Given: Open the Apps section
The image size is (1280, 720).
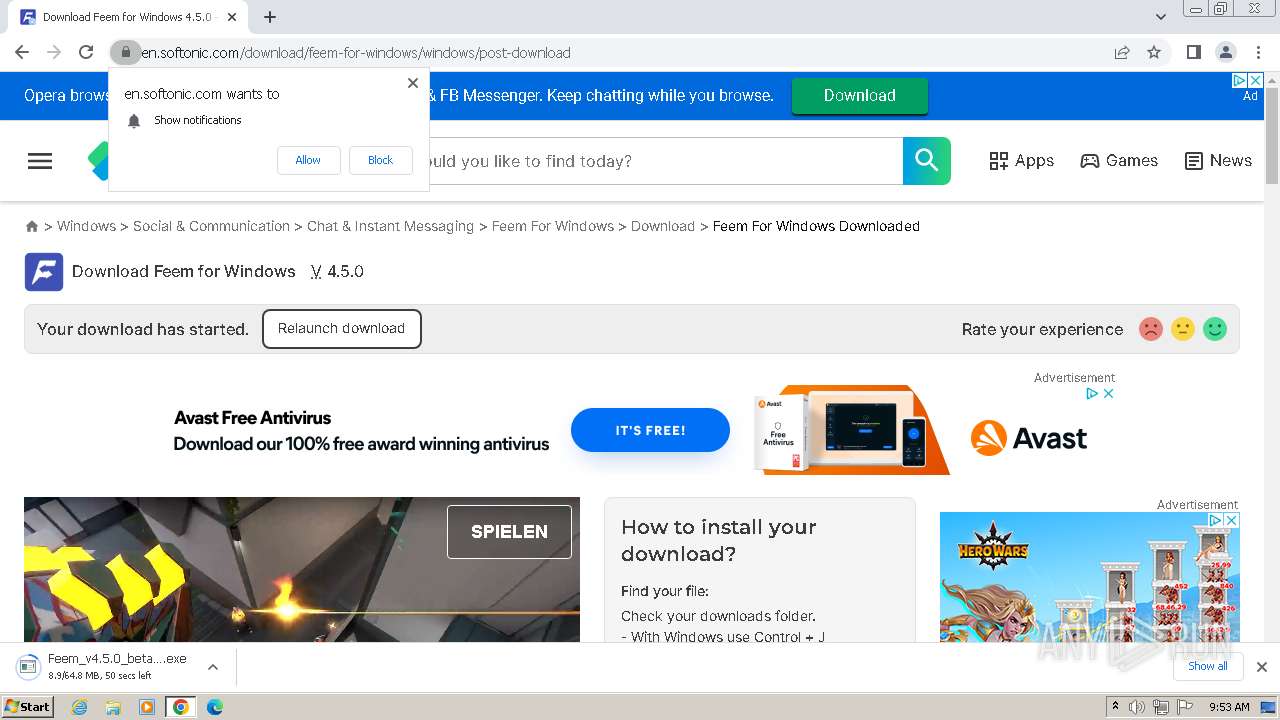Looking at the screenshot, I should tap(1021, 161).
